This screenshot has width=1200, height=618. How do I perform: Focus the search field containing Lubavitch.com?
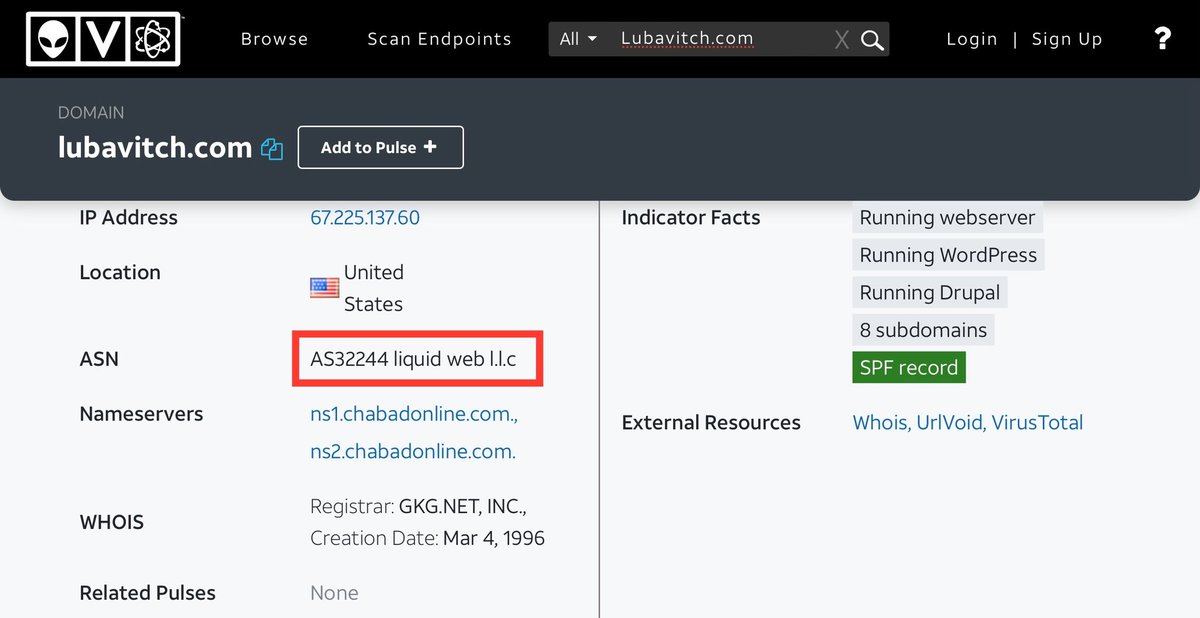(x=720, y=39)
